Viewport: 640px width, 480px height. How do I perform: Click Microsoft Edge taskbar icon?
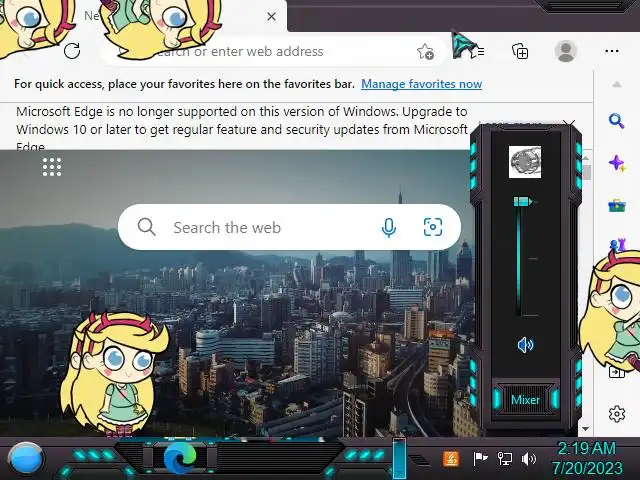pos(180,458)
